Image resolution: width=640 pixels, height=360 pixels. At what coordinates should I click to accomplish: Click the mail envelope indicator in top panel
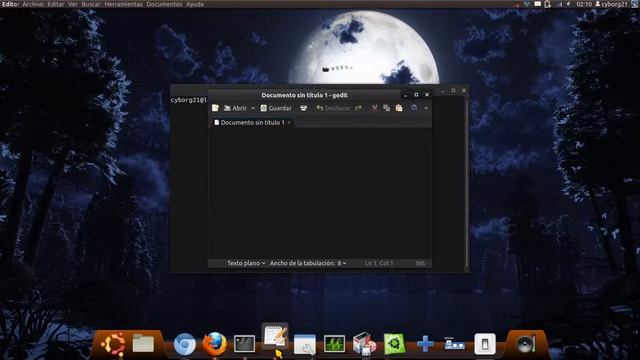click(x=538, y=4)
